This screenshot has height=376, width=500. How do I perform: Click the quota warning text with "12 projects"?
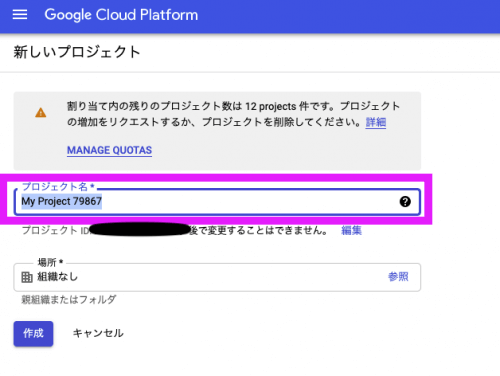[x=233, y=114]
